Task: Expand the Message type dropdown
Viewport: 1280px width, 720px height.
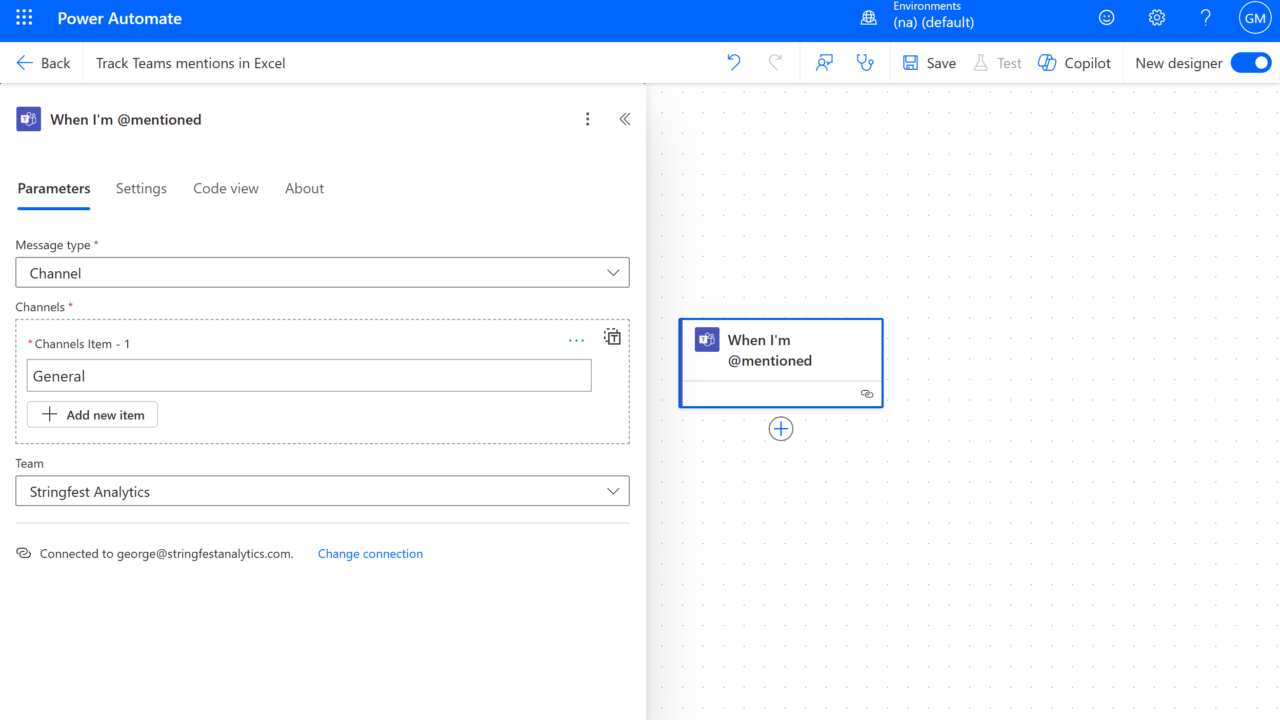Action: [x=322, y=273]
